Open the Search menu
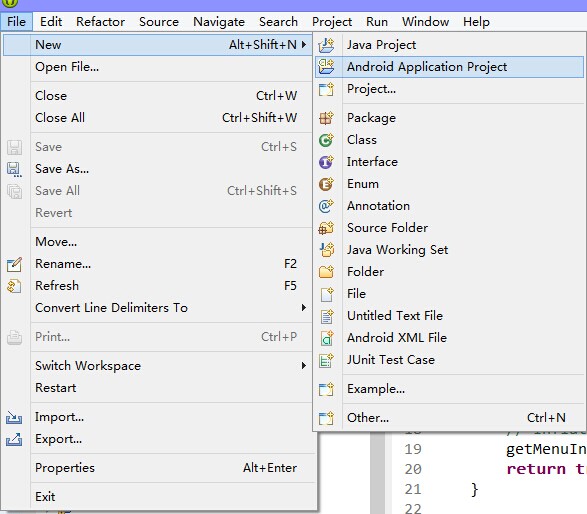 278,22
